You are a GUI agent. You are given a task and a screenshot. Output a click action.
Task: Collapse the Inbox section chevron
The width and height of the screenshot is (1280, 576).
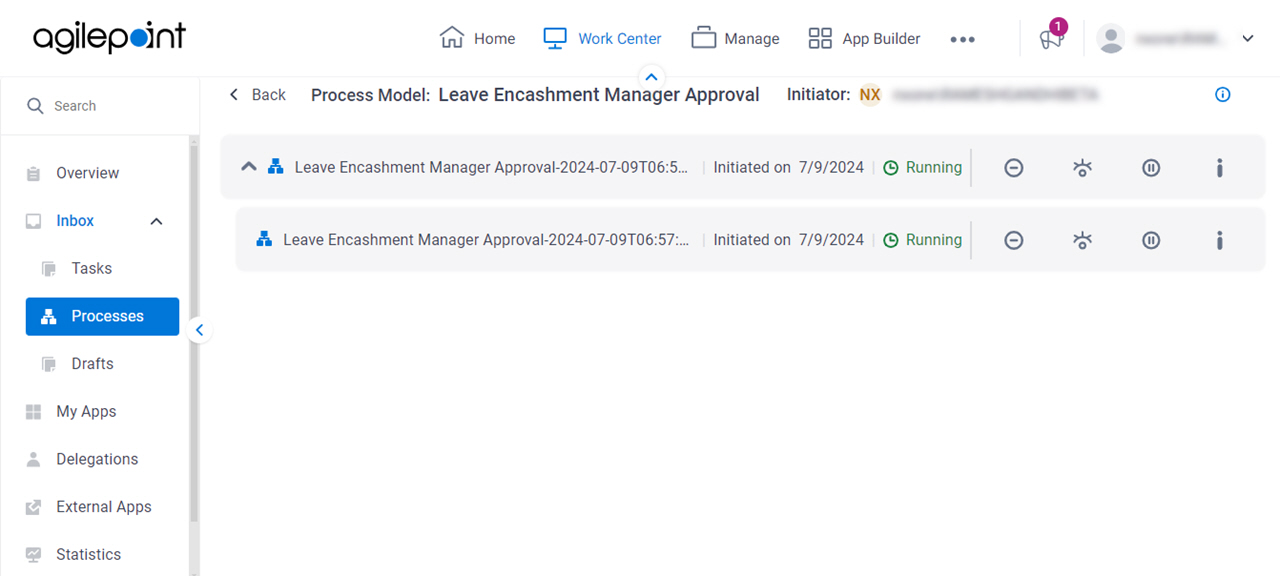pos(156,221)
